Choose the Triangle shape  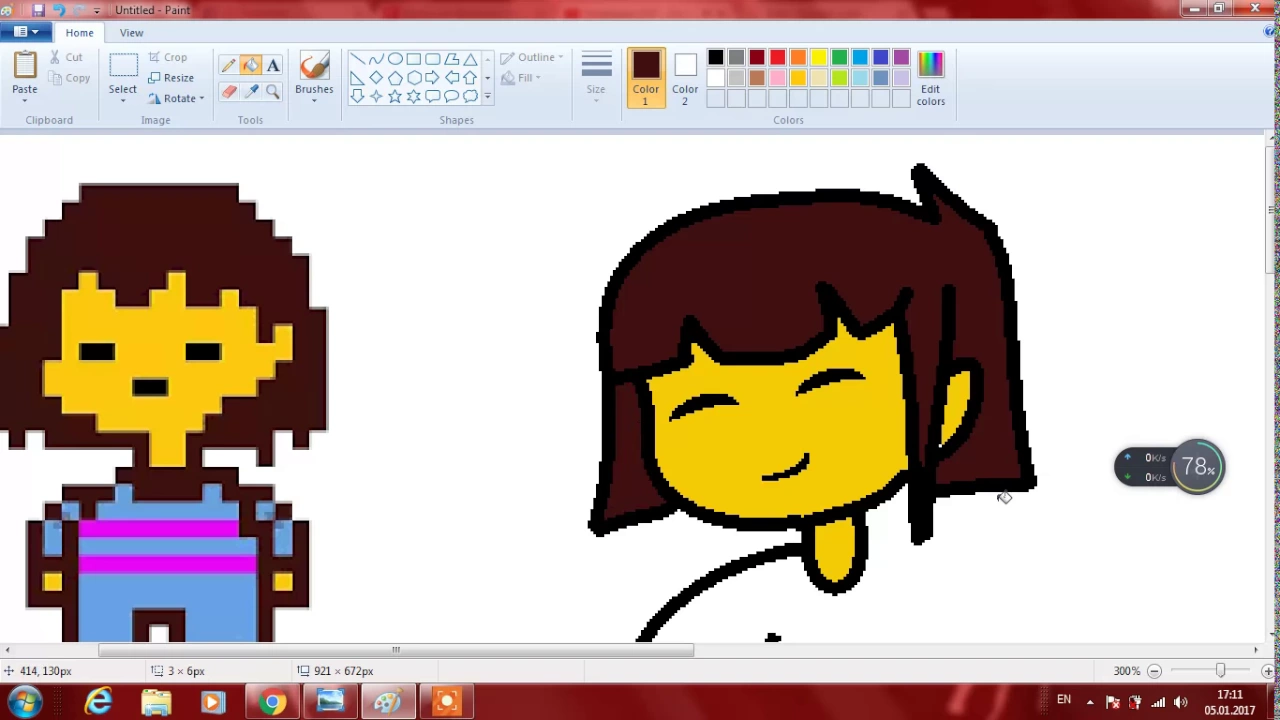pos(471,59)
